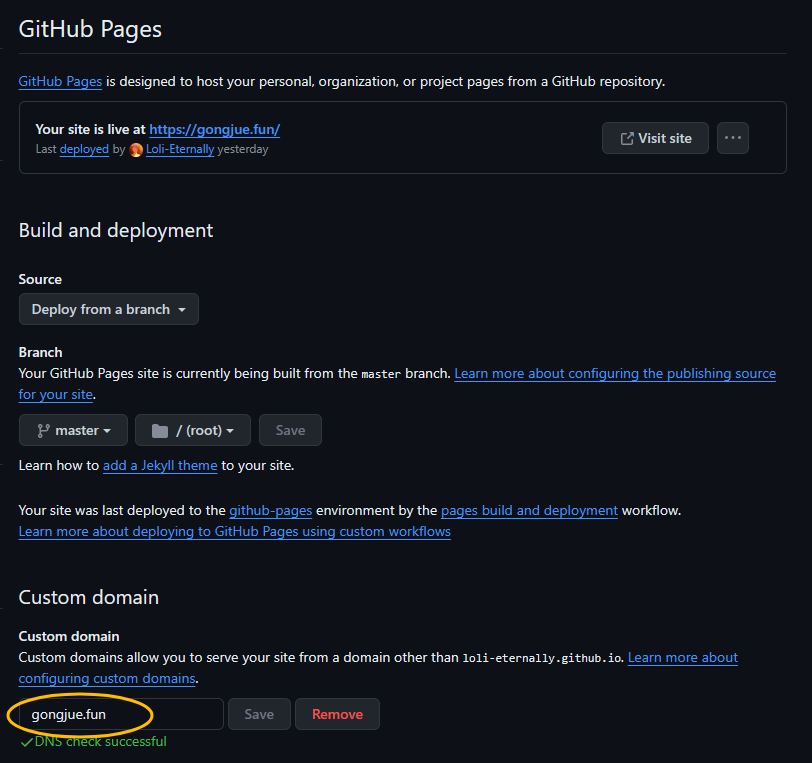
Task: Open the master branch dropdown
Action: pyautogui.click(x=74, y=430)
